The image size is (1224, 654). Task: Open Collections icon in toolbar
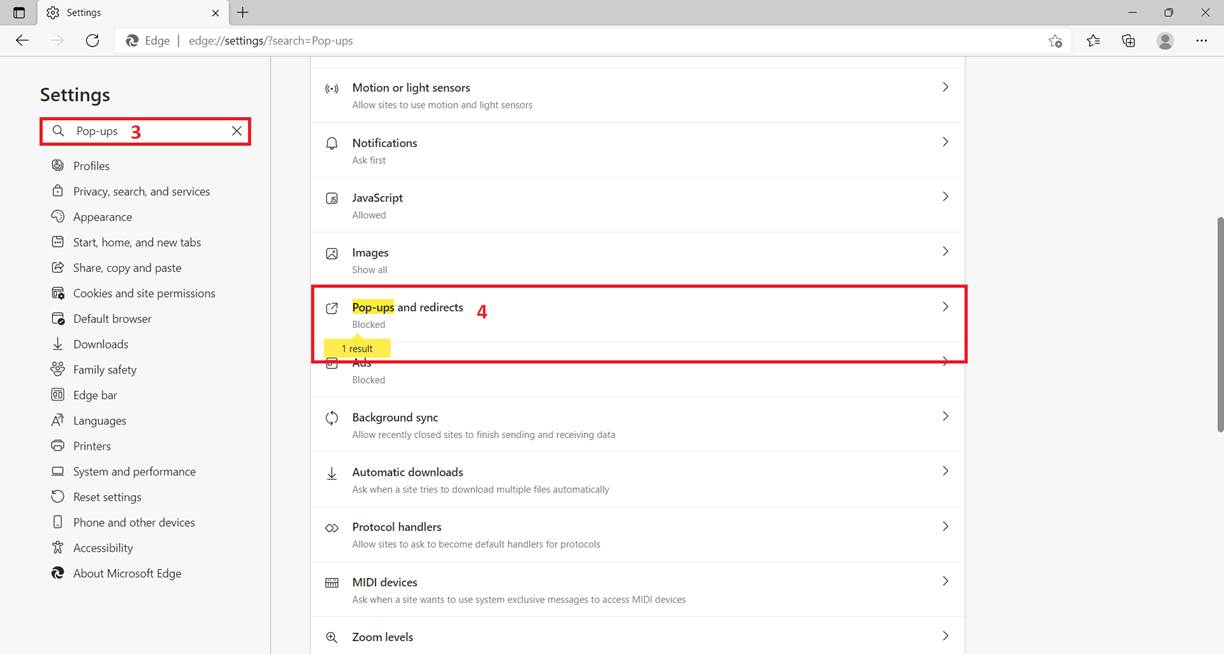pyautogui.click(x=1129, y=41)
